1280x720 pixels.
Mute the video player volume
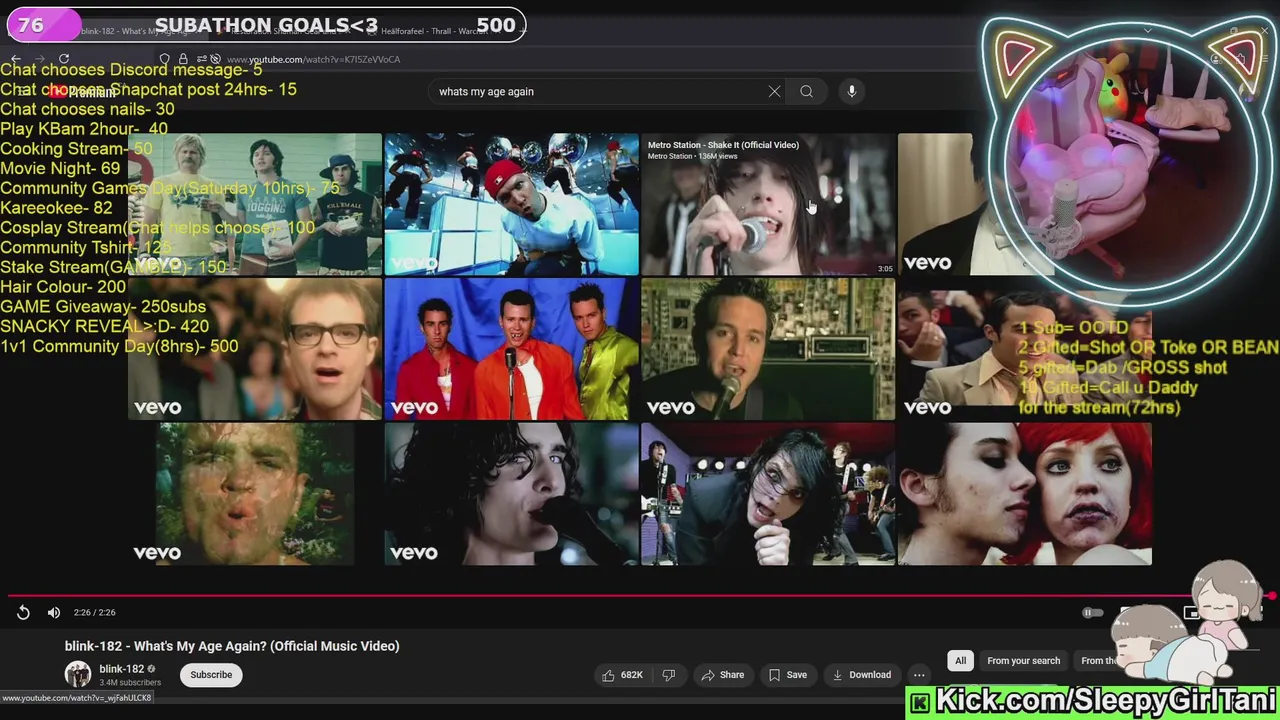(x=54, y=612)
